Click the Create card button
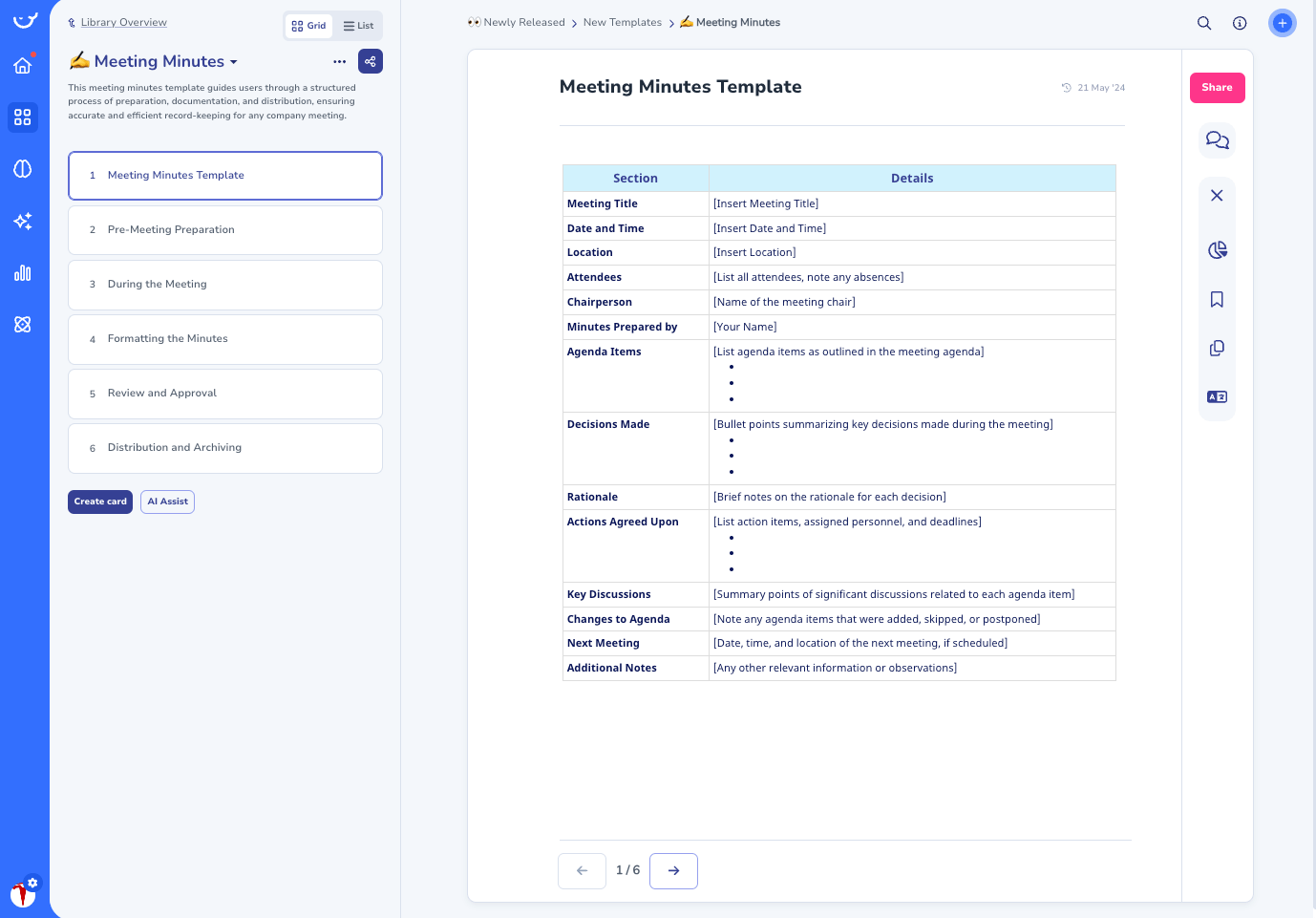The image size is (1316, 918). (x=100, y=502)
